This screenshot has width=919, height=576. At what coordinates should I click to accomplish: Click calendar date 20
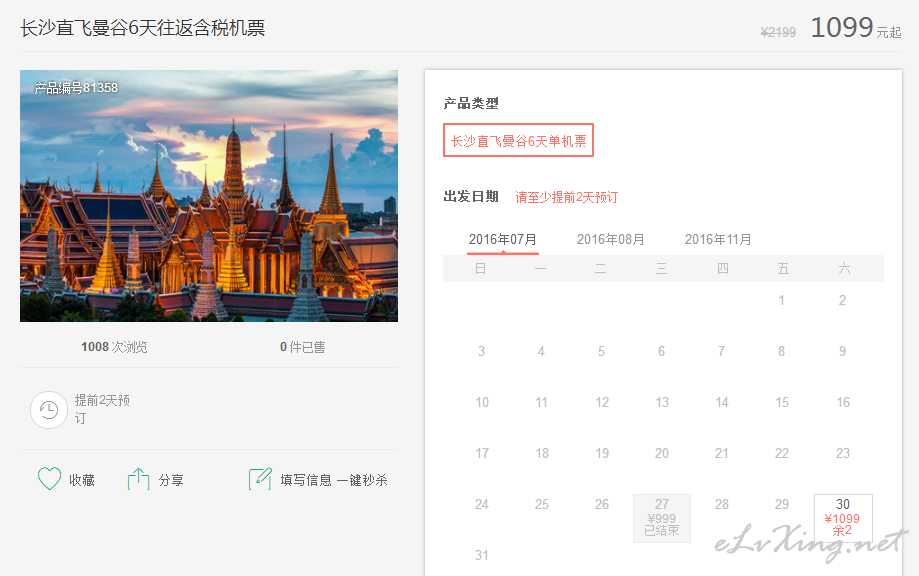662,454
